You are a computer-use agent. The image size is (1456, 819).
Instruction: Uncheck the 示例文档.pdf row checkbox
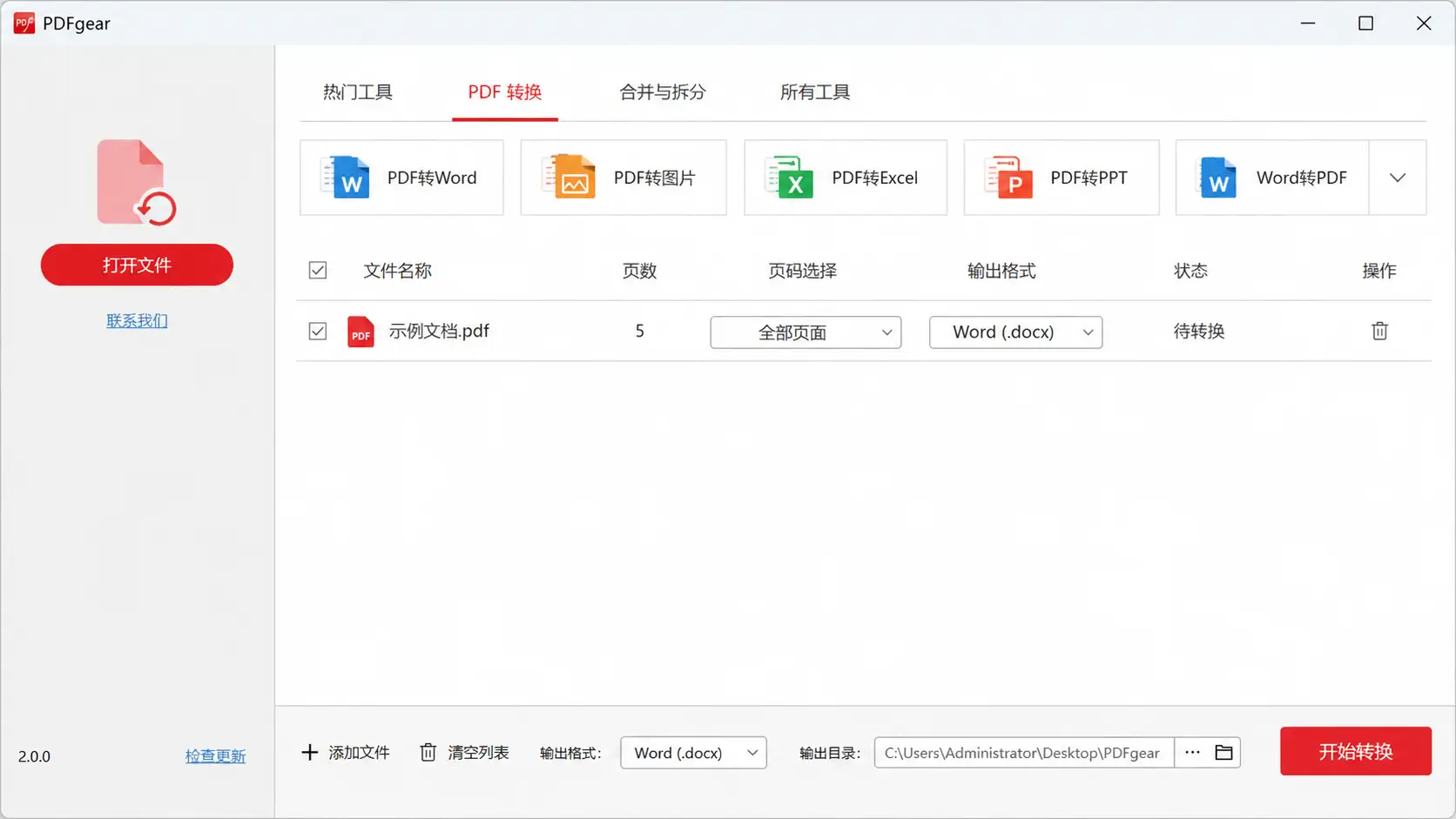point(318,332)
